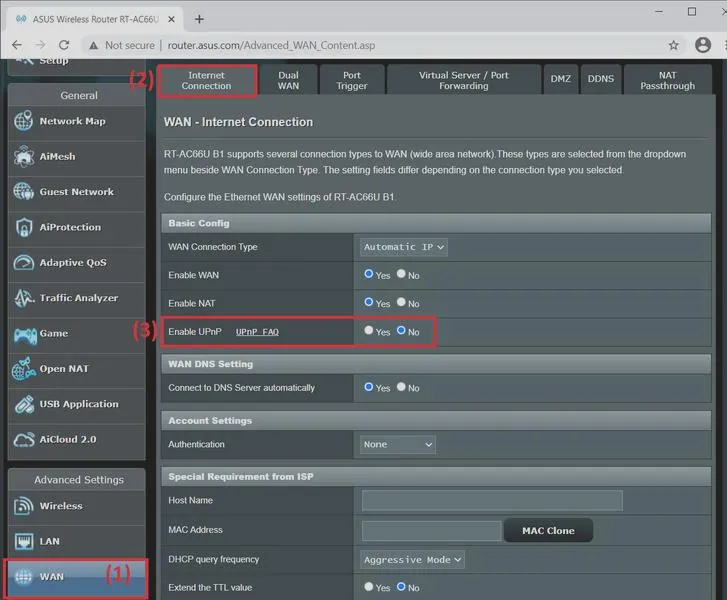The height and width of the screenshot is (600, 727).
Task: Click the Guest Network globe icon
Action: coord(23,191)
